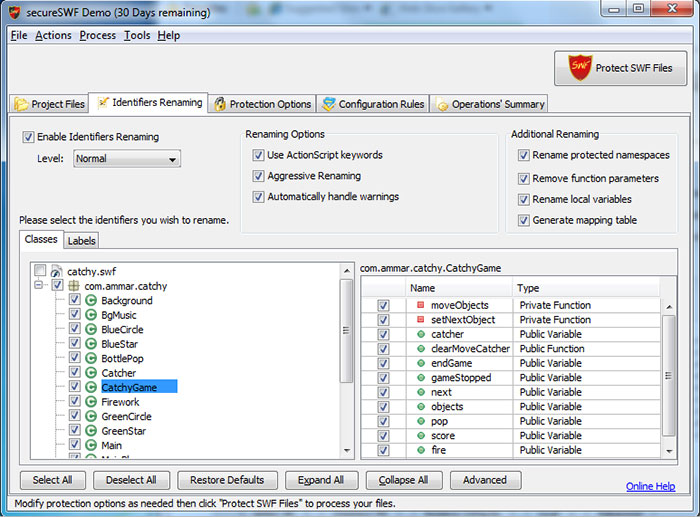Click the package icon beside com.ammar.catchy

click(74, 286)
